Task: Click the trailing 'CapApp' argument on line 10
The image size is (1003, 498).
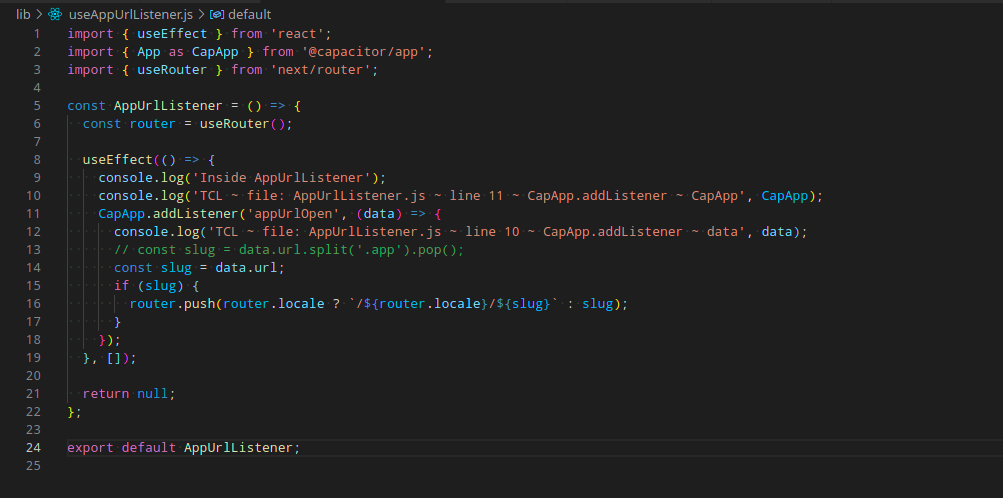Action: pos(785,196)
